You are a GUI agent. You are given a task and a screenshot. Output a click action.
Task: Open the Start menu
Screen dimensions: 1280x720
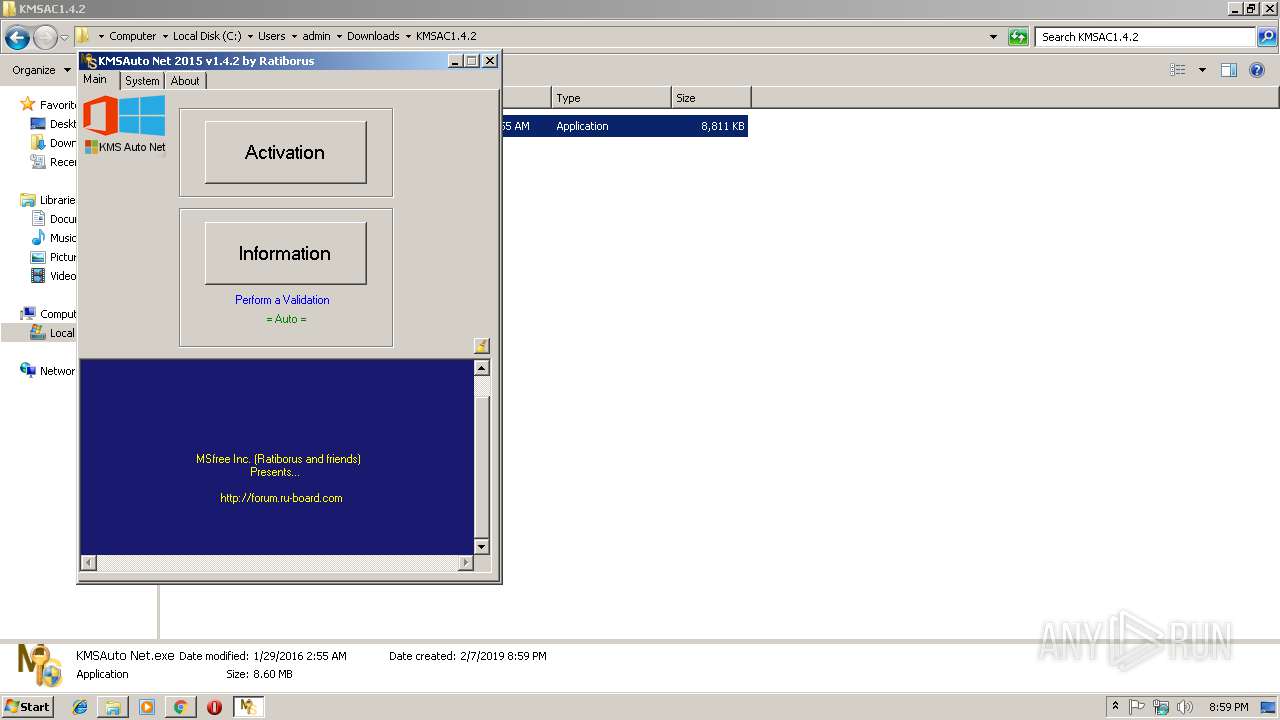[x=28, y=707]
